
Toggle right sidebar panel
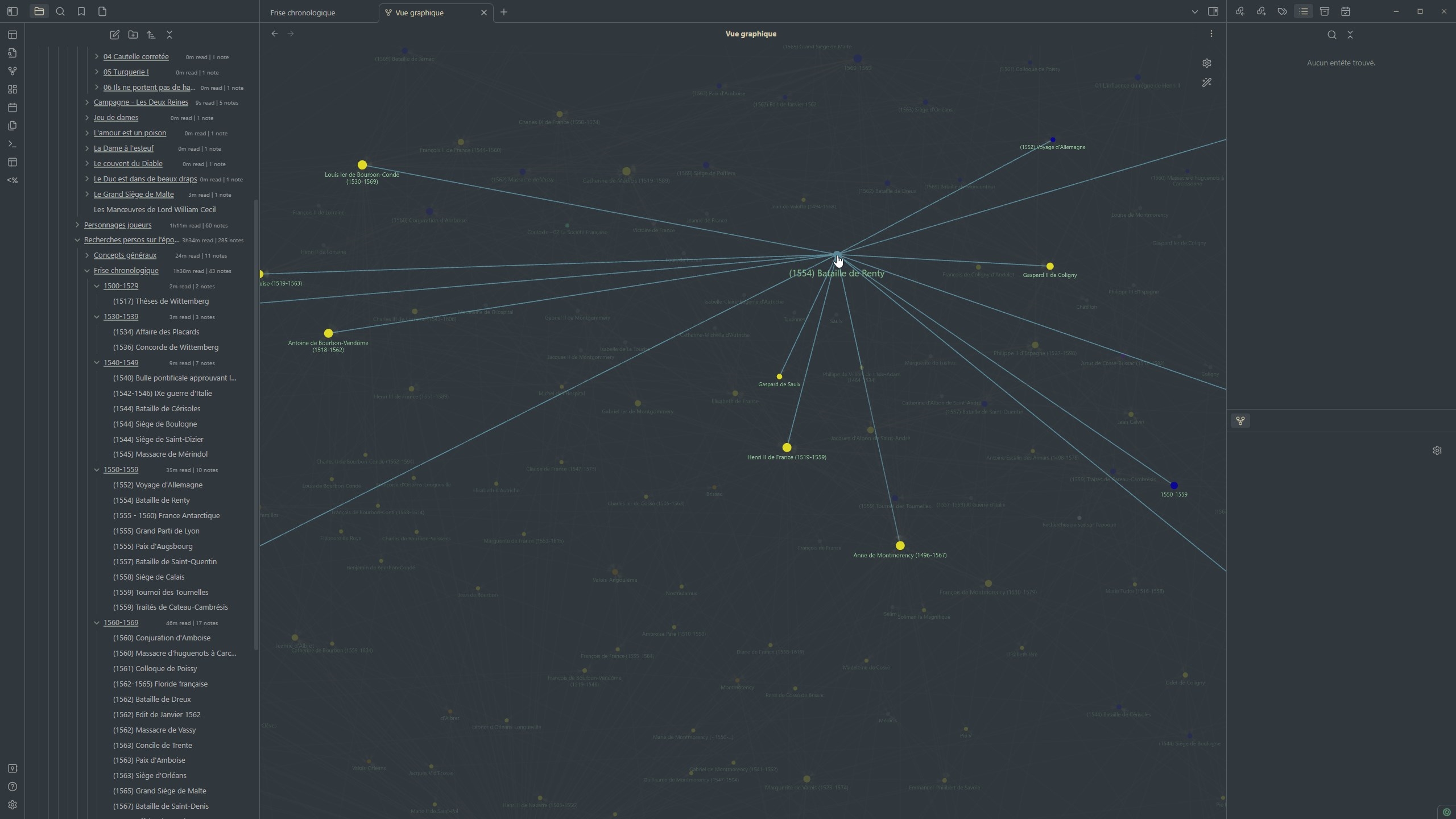[1213, 11]
